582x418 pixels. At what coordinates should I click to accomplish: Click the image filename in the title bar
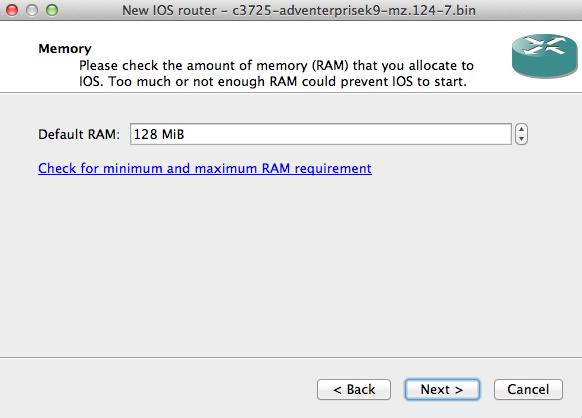[354, 10]
